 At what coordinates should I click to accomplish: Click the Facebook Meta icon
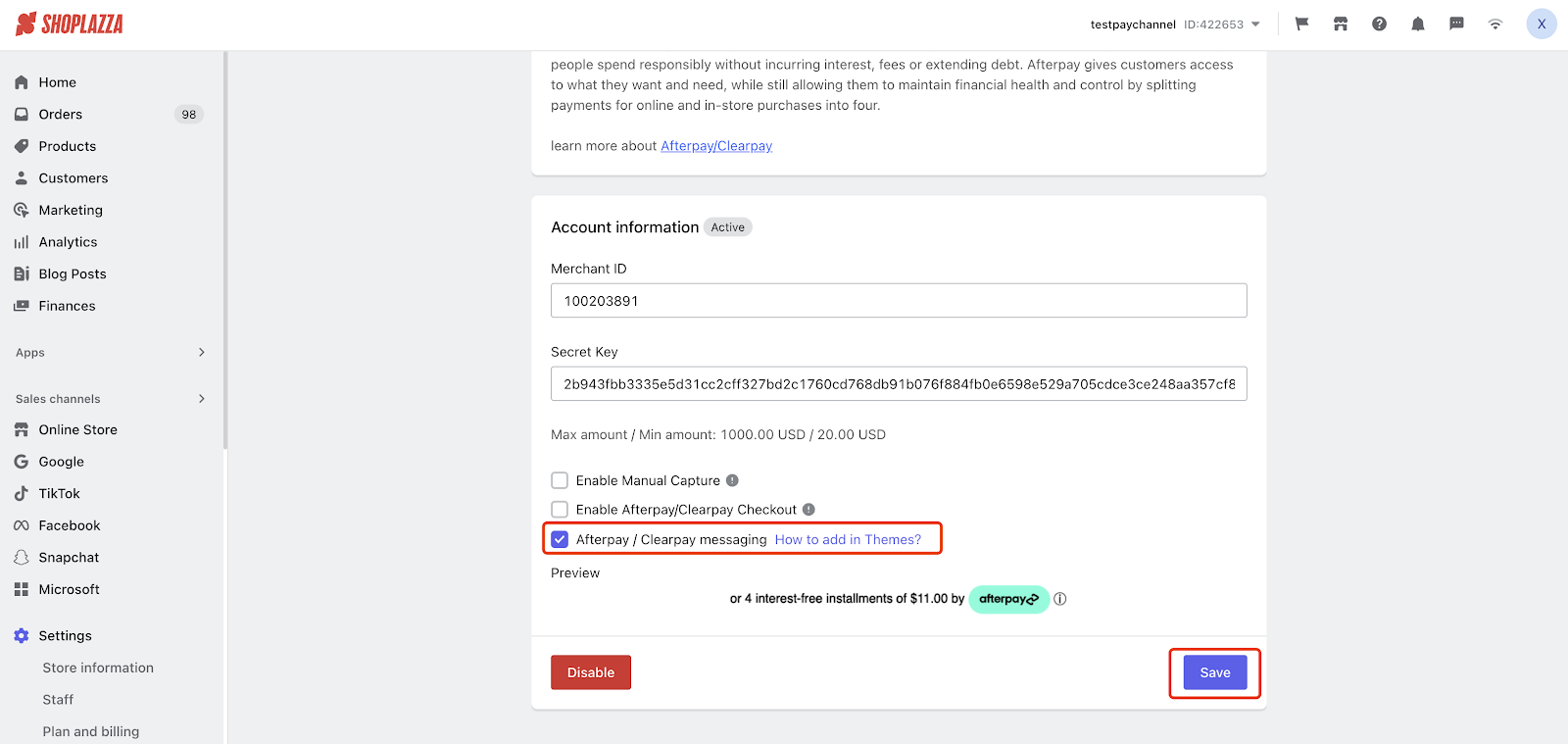coord(22,525)
